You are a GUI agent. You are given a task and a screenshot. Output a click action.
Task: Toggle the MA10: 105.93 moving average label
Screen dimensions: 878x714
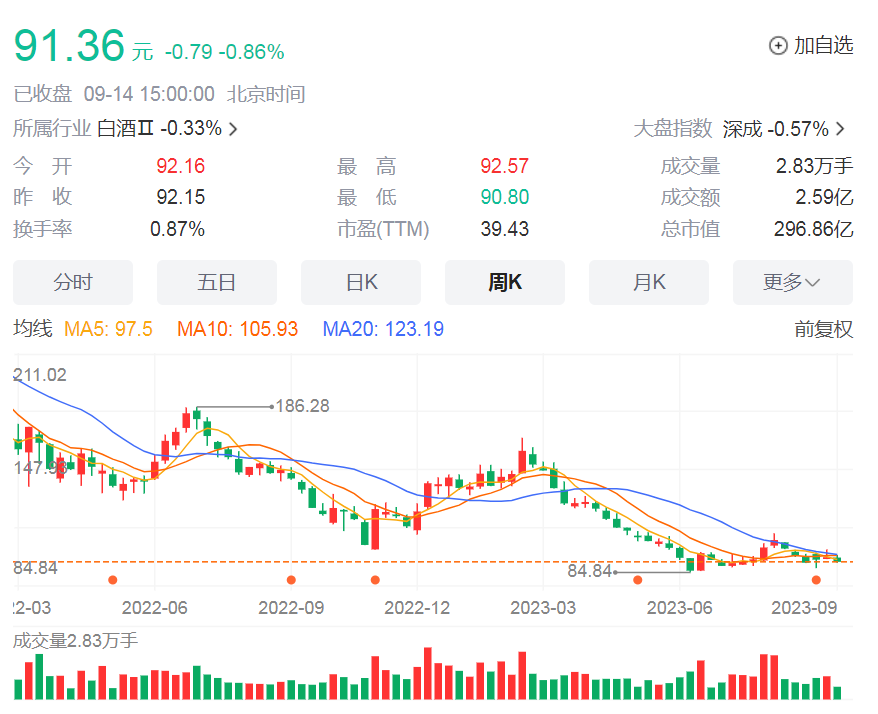[x=237, y=329]
